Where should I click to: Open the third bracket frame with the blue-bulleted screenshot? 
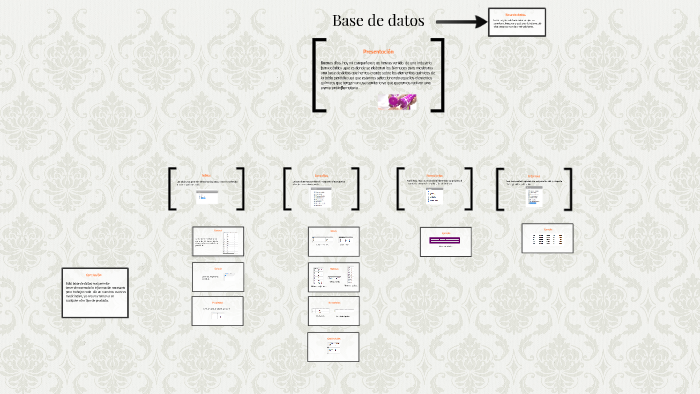tap(434, 188)
